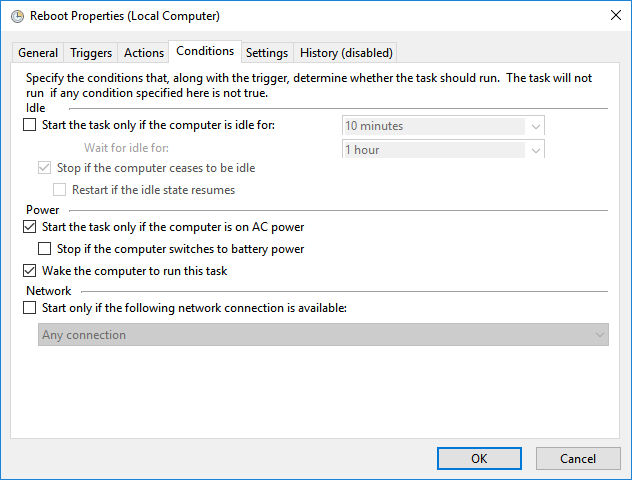Screen dimensions: 632x480
Task: Click the clock icon in title bar
Action: (17, 16)
